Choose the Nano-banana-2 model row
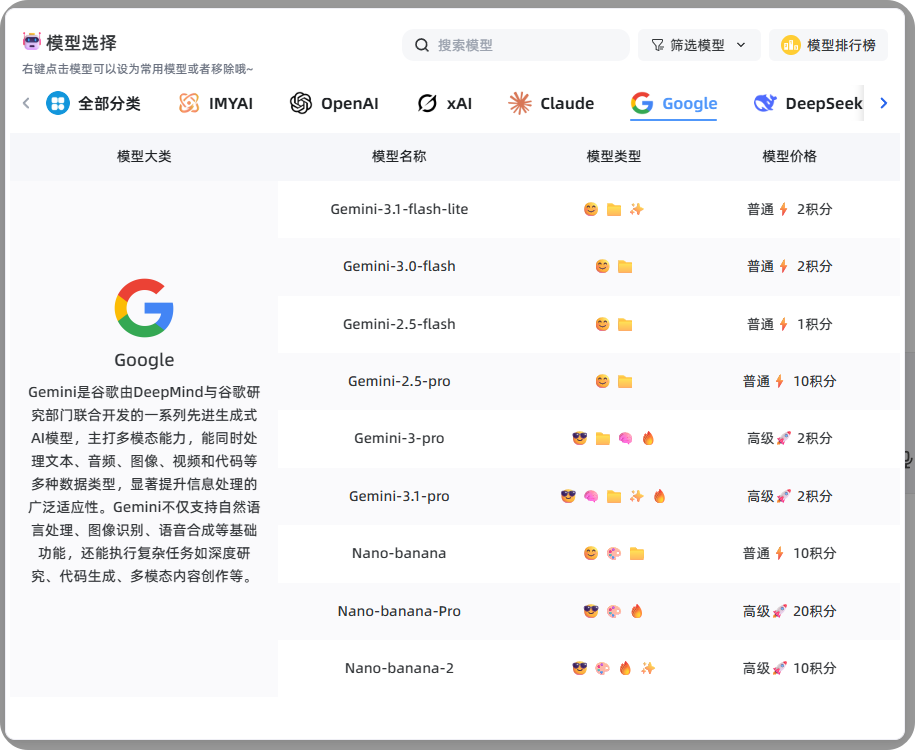 399,668
